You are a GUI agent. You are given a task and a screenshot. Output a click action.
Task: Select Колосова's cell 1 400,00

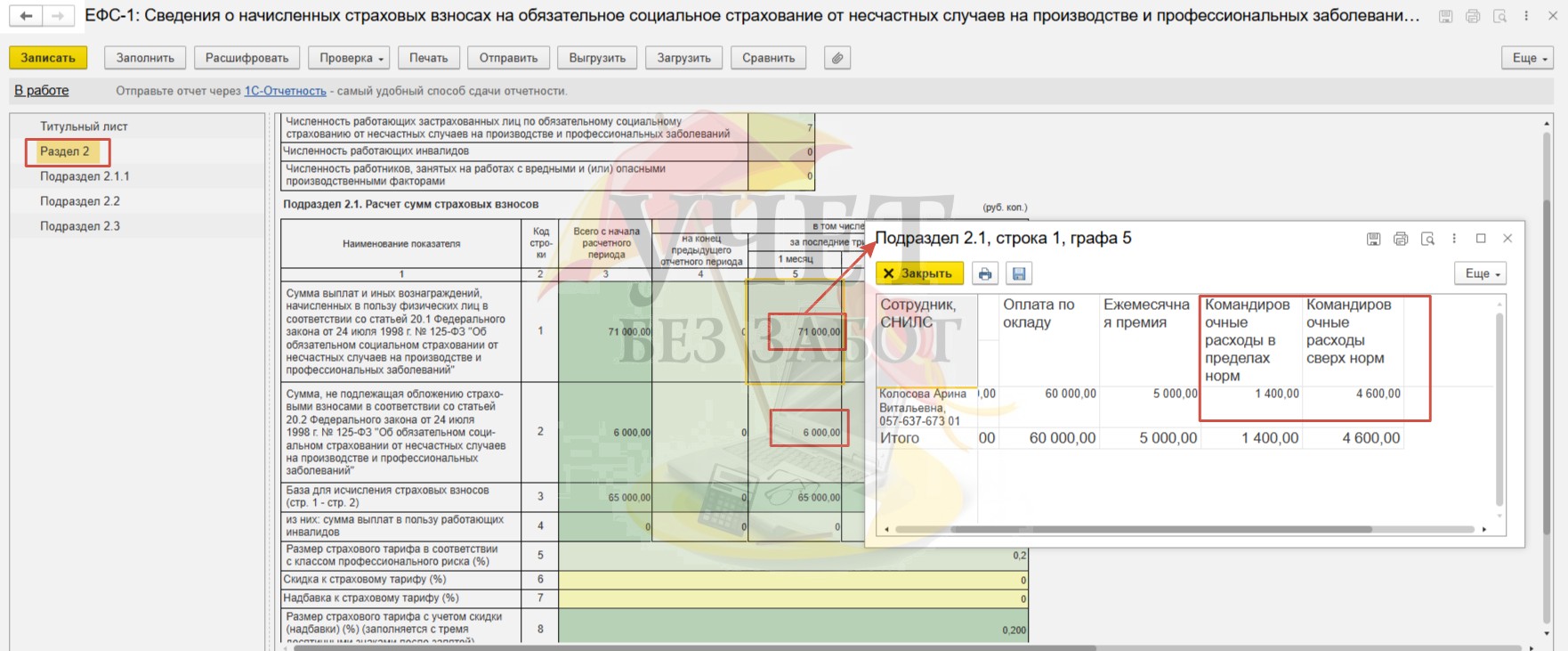coord(1251,394)
